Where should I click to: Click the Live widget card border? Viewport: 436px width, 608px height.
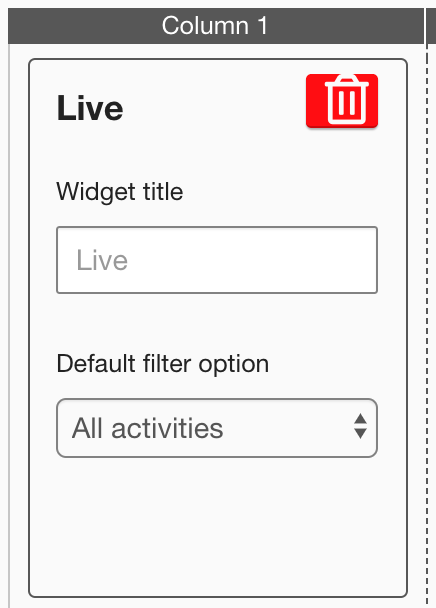click(x=29, y=328)
